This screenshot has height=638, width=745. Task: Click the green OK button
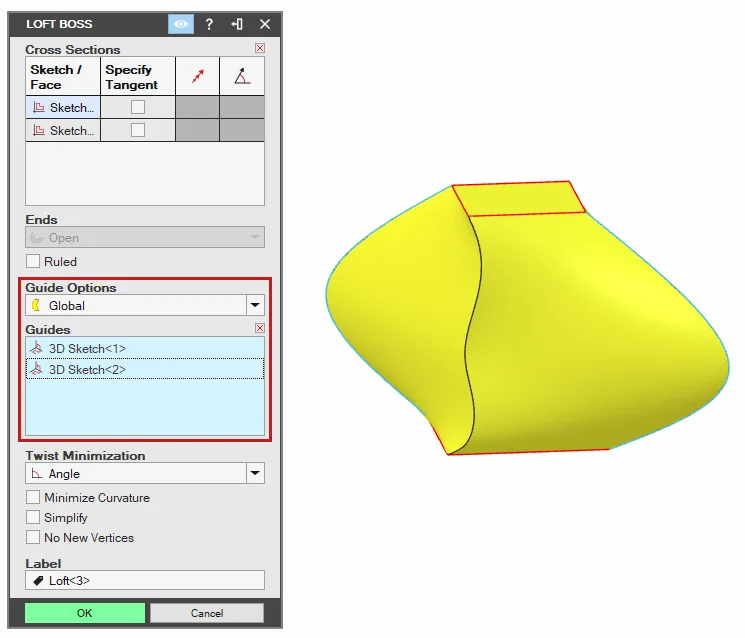[x=85, y=613]
